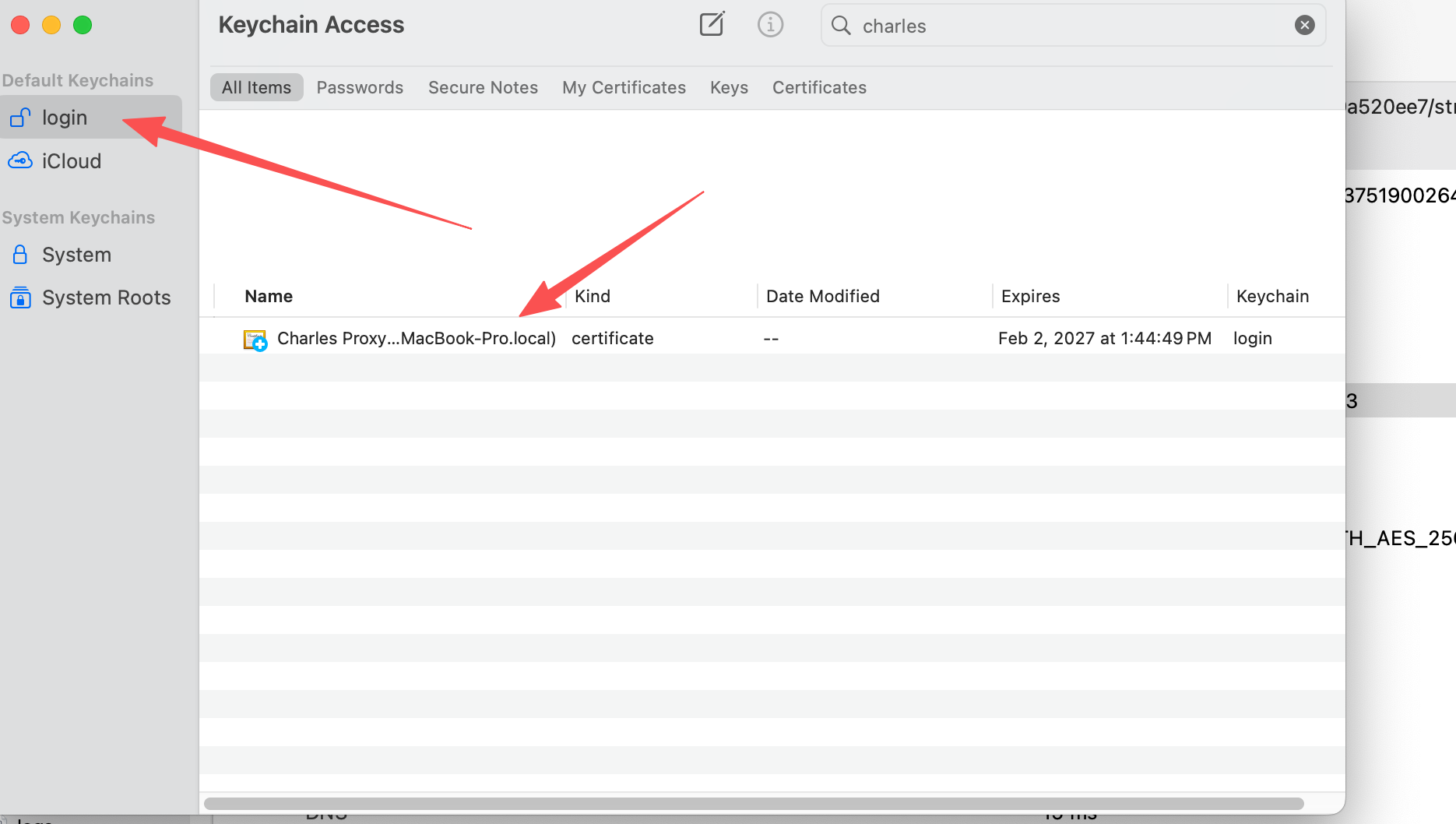
Task: Click the create new keychain item icon
Action: [712, 24]
